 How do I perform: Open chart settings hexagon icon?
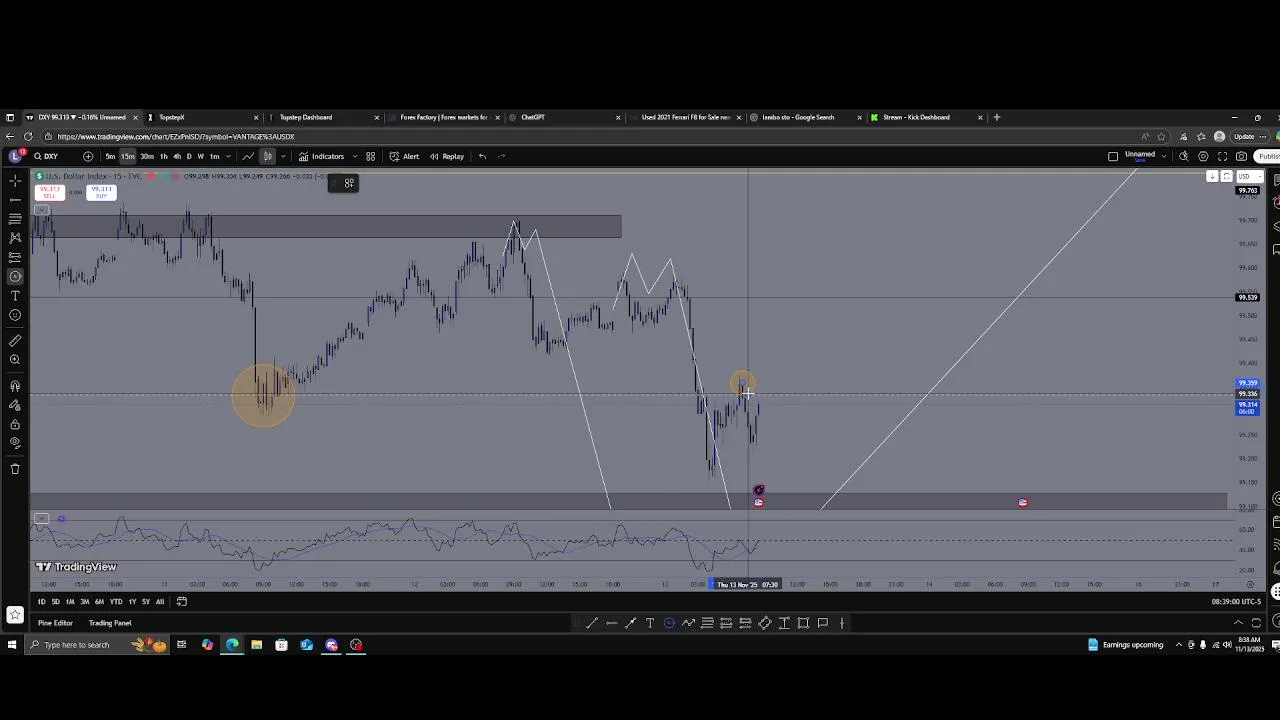click(1203, 156)
